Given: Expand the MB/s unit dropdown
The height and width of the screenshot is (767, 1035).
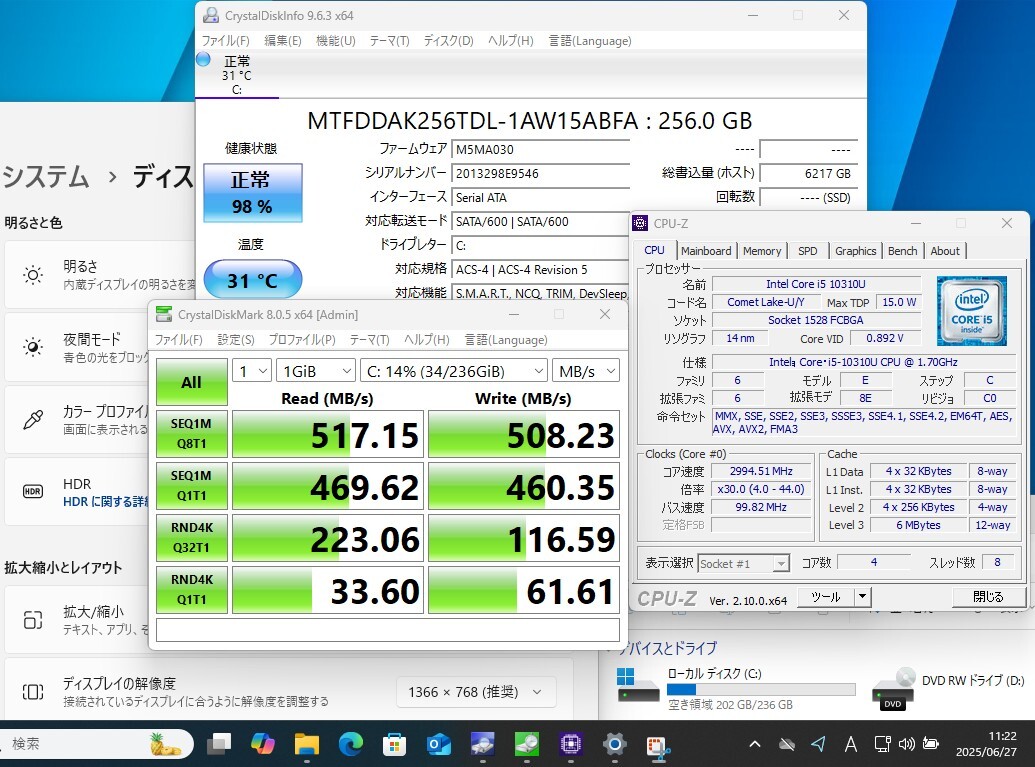Looking at the screenshot, I should (x=585, y=371).
